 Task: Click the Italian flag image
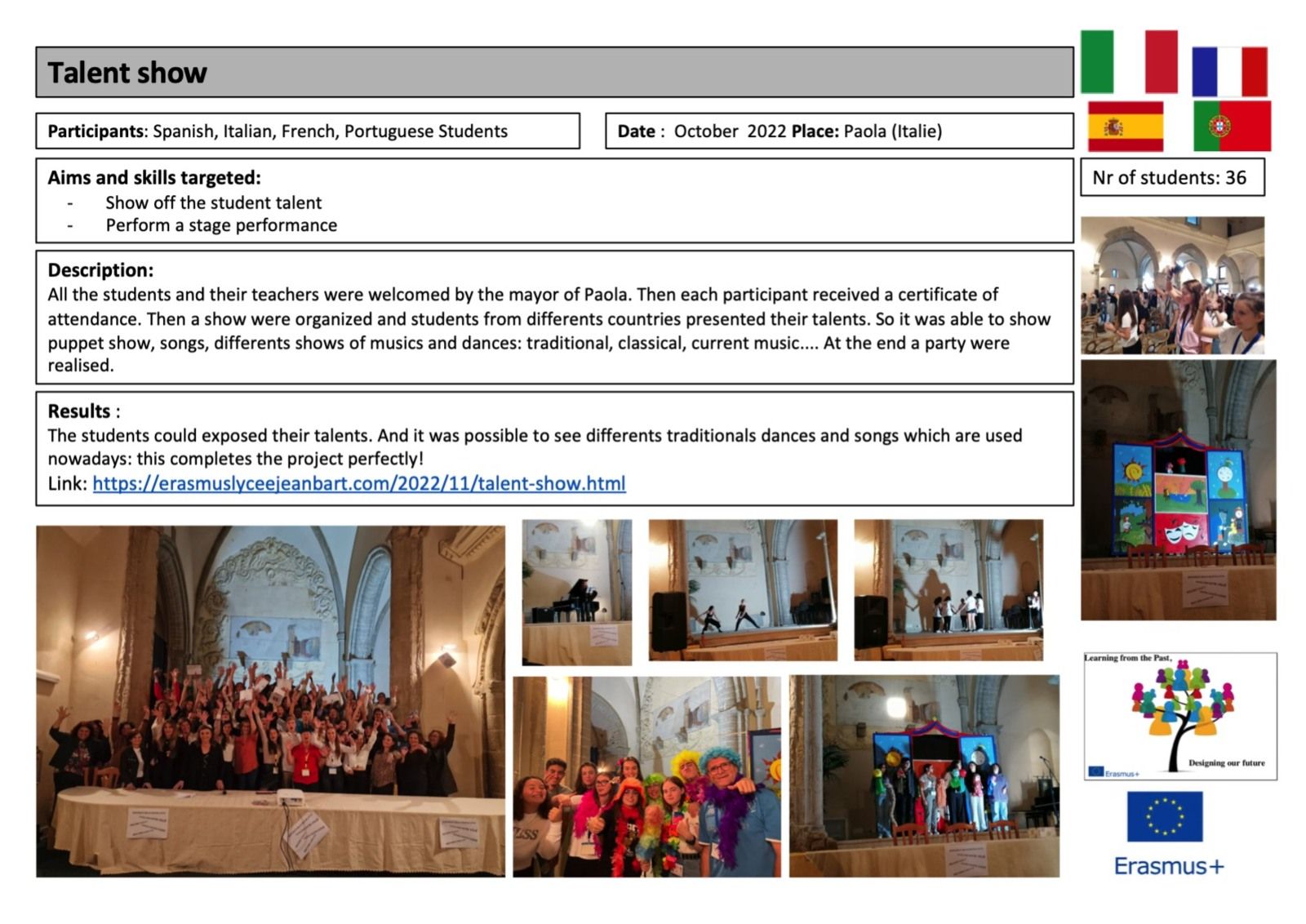(1129, 62)
